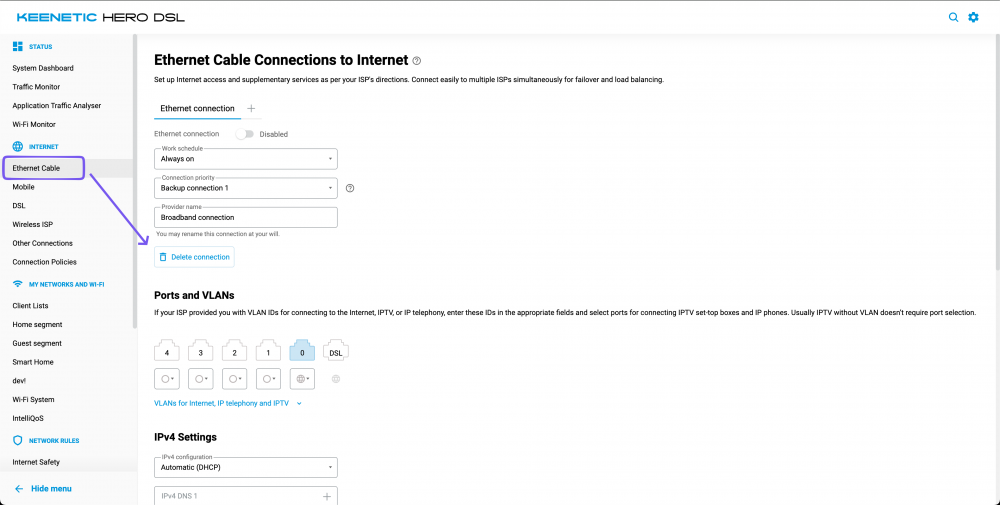Open DSL in the sidebar menu

(19, 205)
